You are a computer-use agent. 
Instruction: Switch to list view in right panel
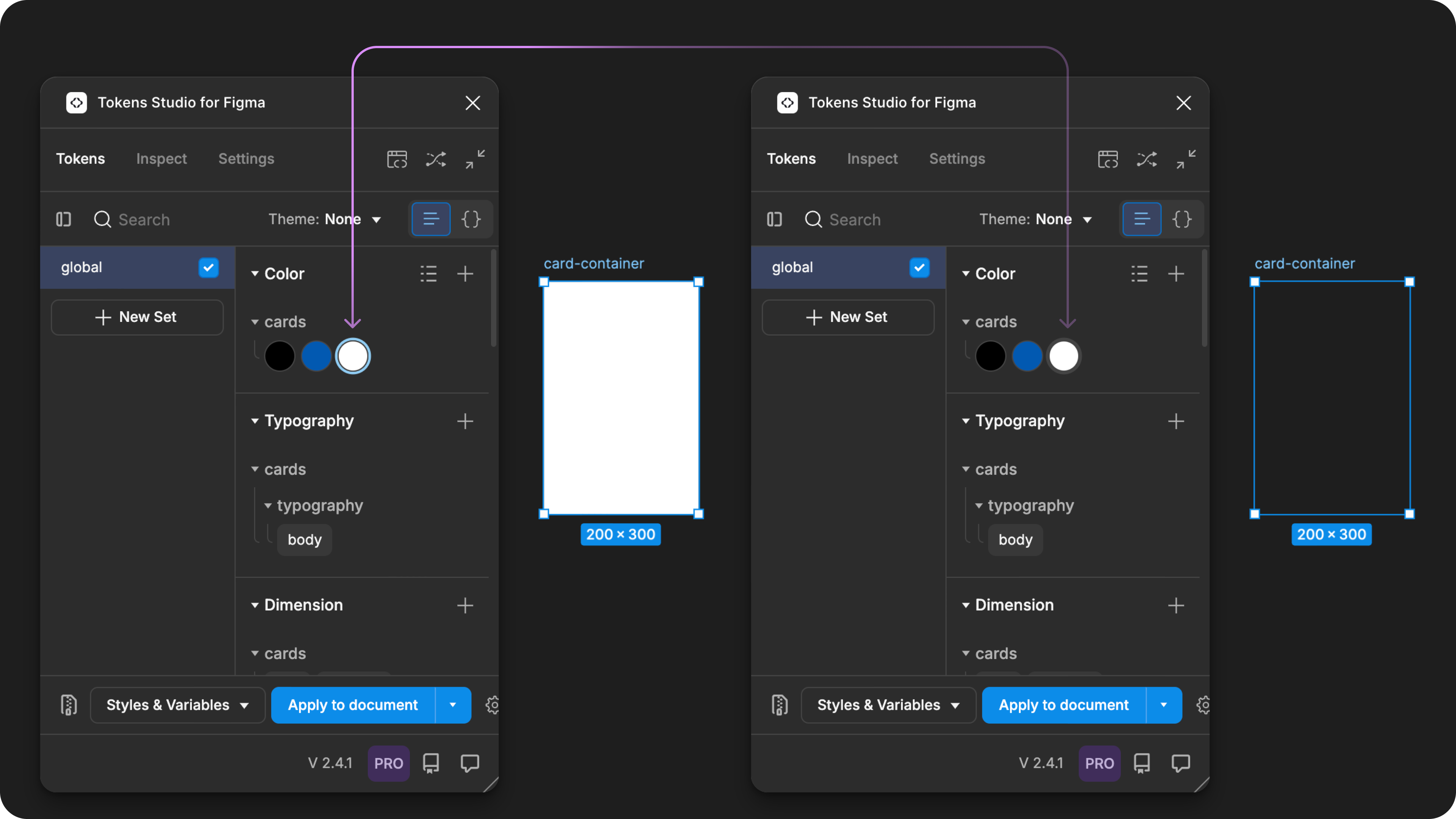pos(1142,219)
